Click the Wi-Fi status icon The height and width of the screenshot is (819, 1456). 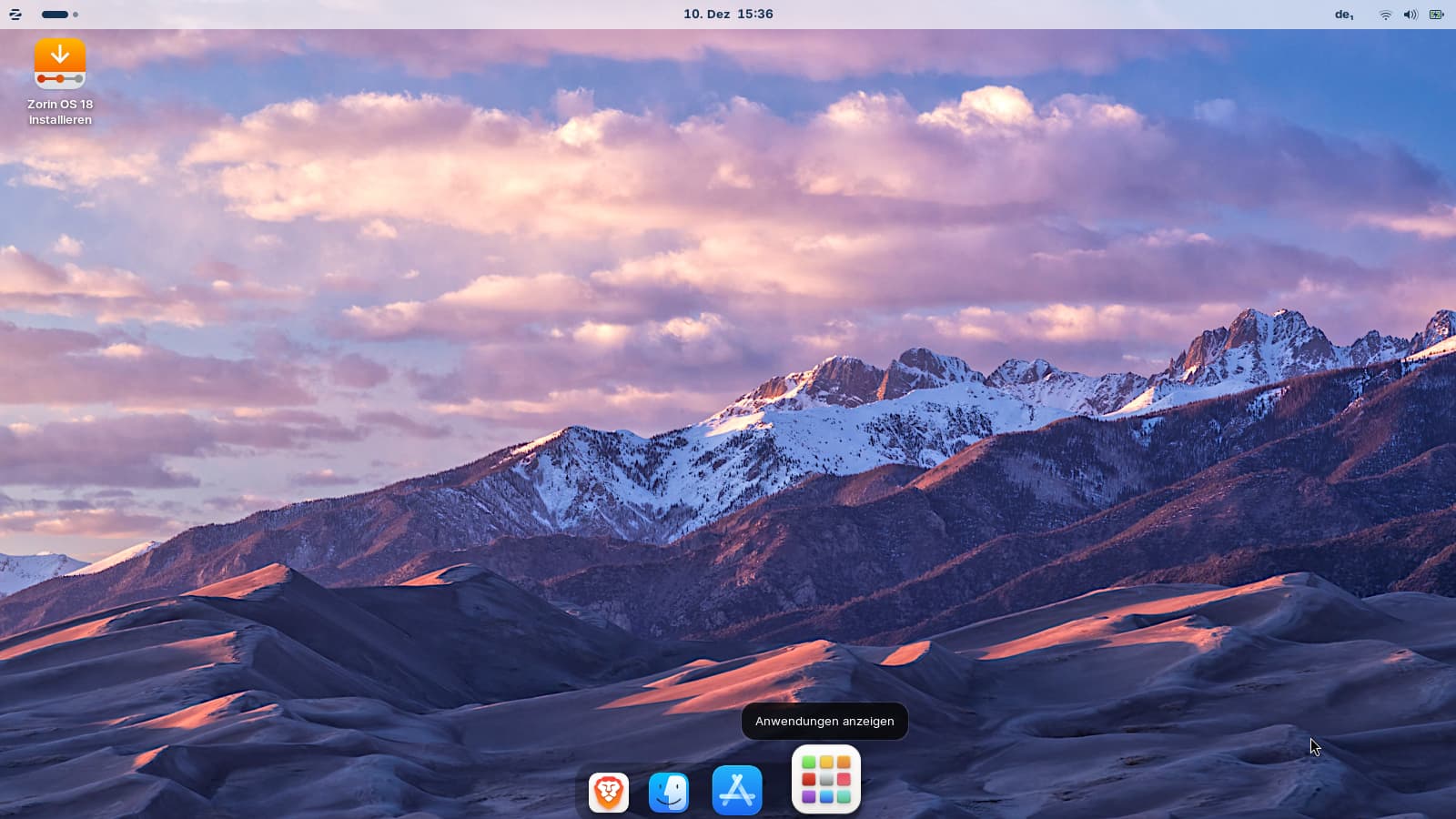(x=1385, y=15)
